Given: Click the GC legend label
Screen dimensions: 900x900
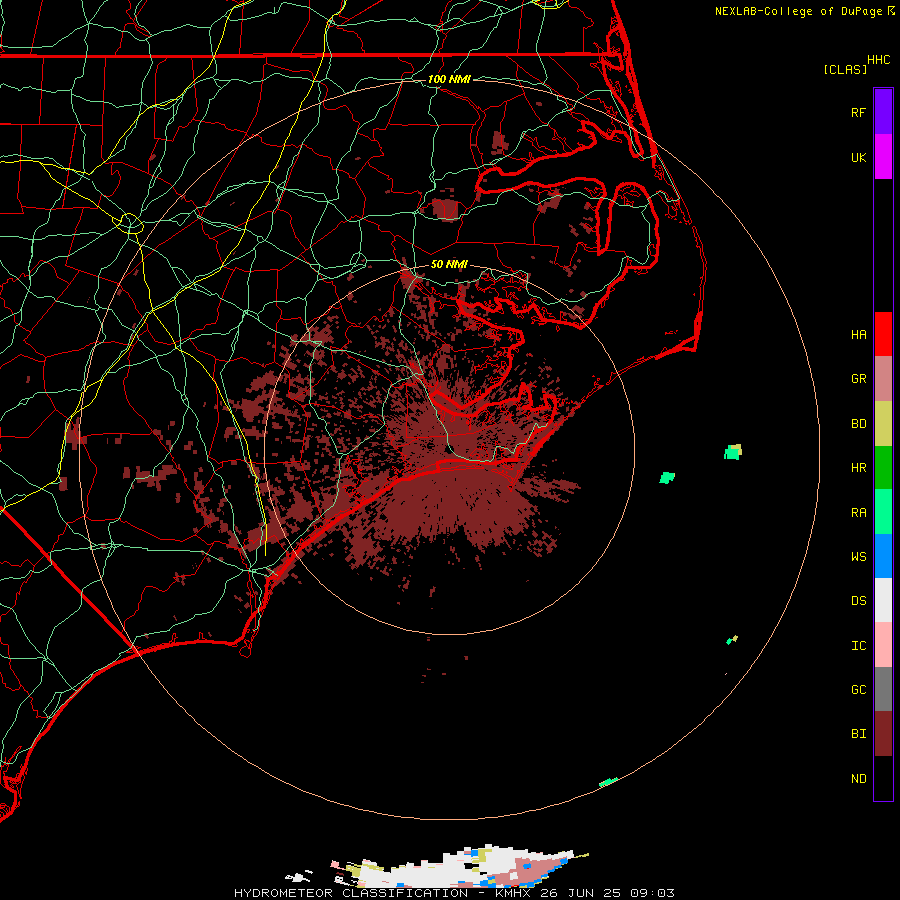Looking at the screenshot, I should click(858, 690).
